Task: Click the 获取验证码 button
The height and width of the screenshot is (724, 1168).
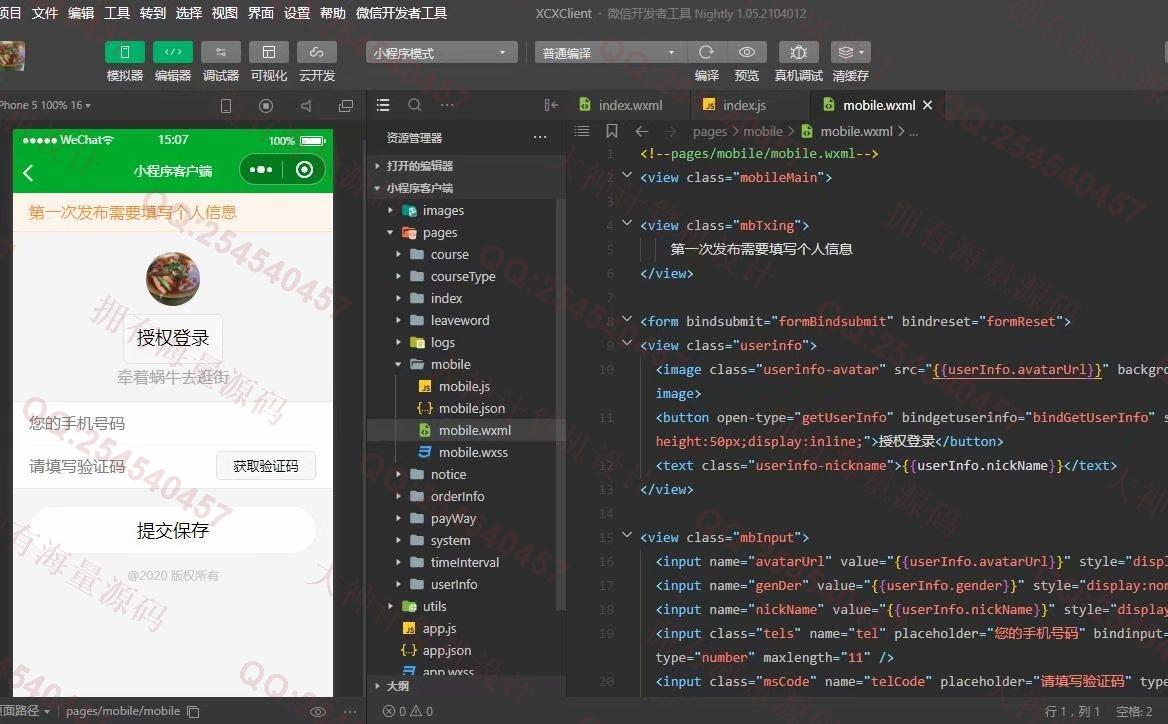Action: [x=265, y=466]
